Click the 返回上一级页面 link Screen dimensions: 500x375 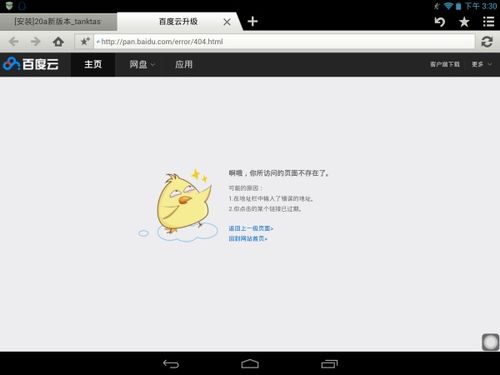(251, 228)
